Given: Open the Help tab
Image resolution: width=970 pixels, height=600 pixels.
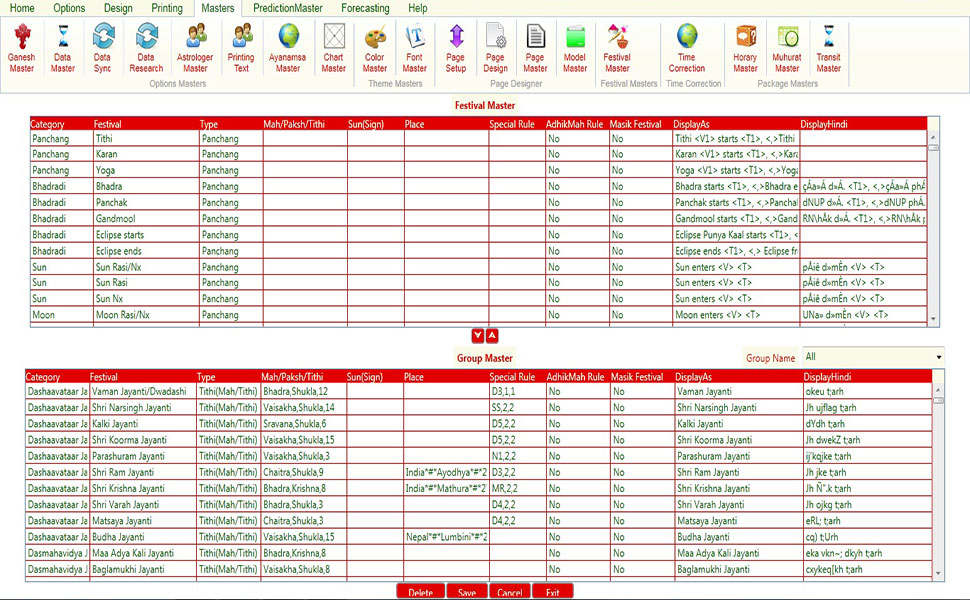Looking at the screenshot, I should (418, 8).
